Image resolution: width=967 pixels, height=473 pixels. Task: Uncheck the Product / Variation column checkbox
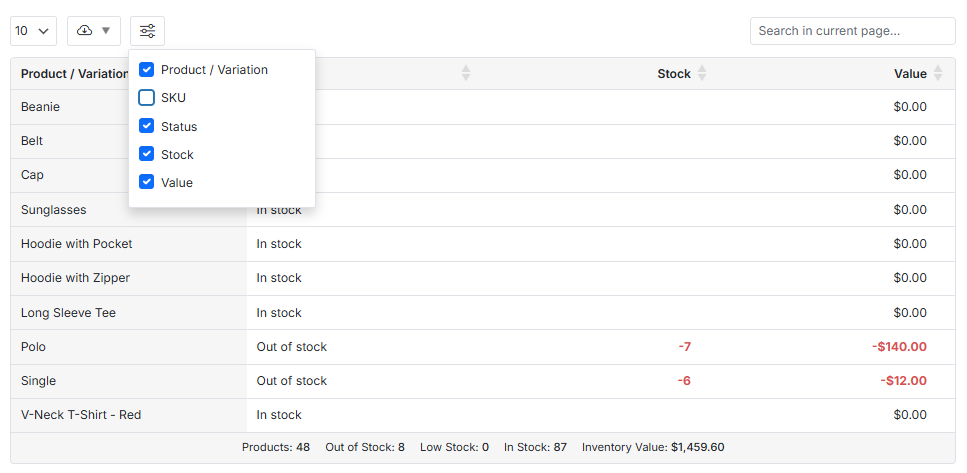(147, 70)
